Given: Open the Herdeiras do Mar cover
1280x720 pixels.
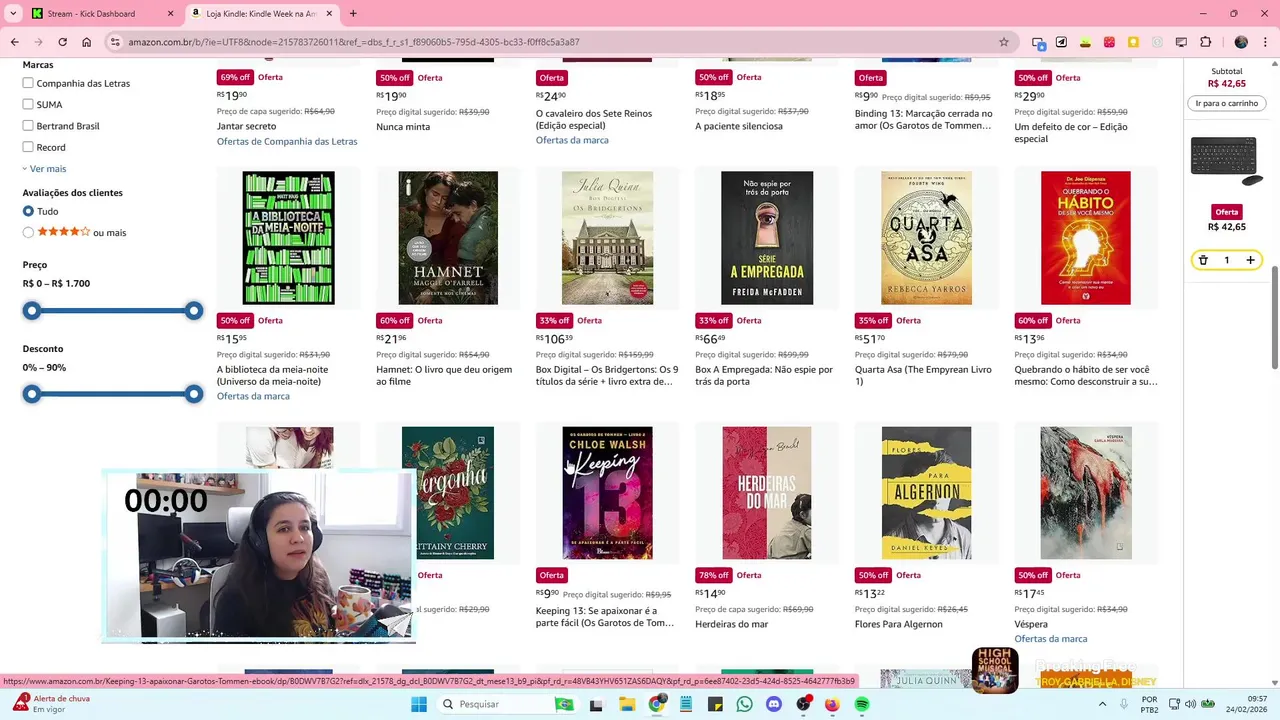Looking at the screenshot, I should (x=767, y=493).
